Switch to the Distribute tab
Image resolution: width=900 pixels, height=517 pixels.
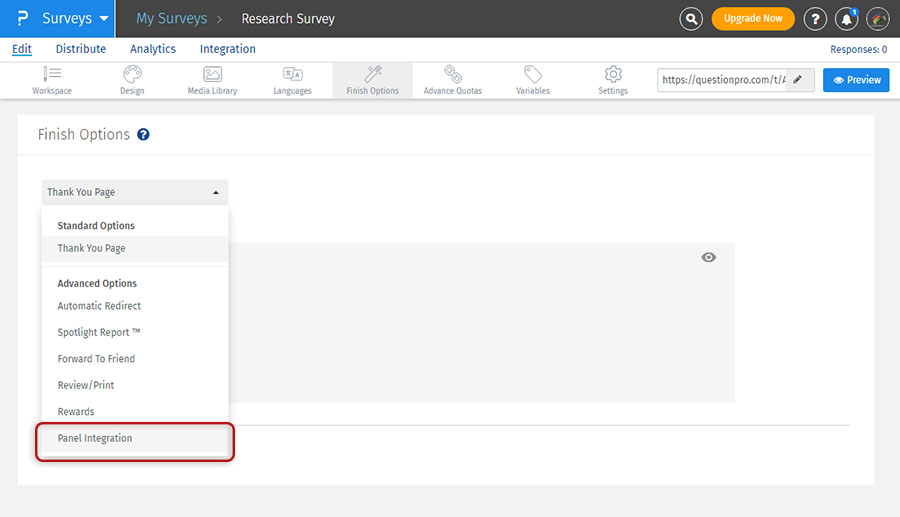[x=81, y=49]
